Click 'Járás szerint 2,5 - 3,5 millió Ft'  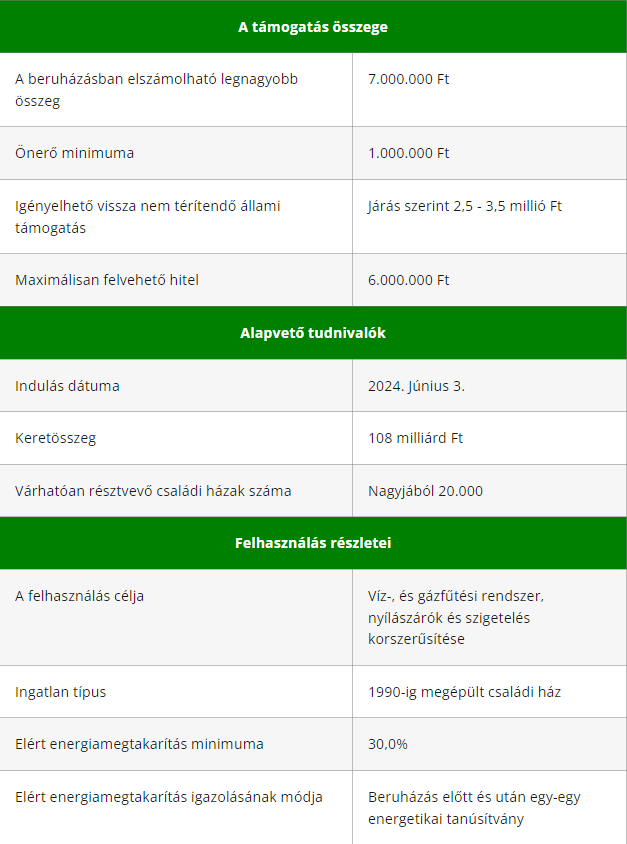tap(464, 206)
